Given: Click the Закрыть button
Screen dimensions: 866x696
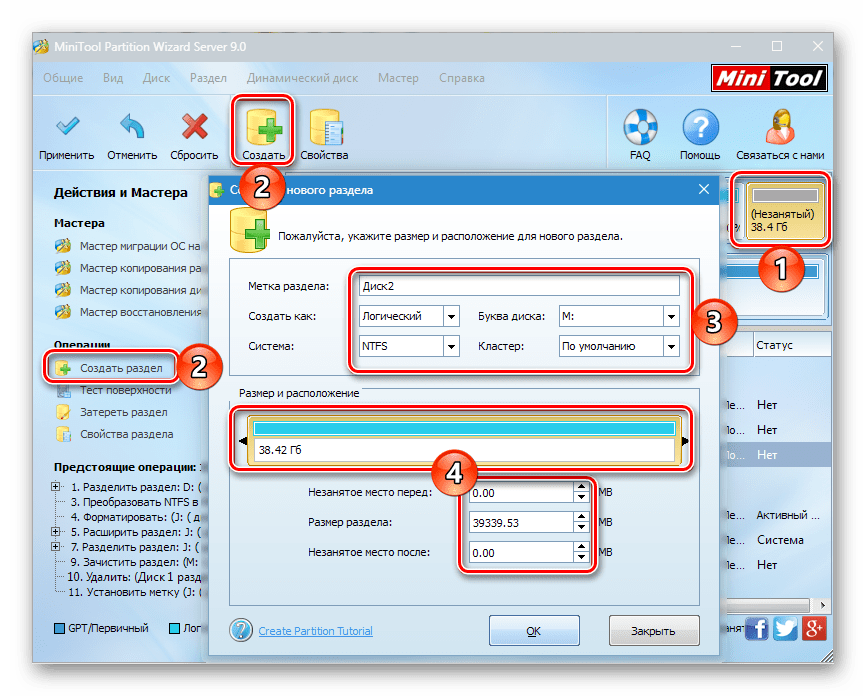Looking at the screenshot, I should click(x=654, y=630).
